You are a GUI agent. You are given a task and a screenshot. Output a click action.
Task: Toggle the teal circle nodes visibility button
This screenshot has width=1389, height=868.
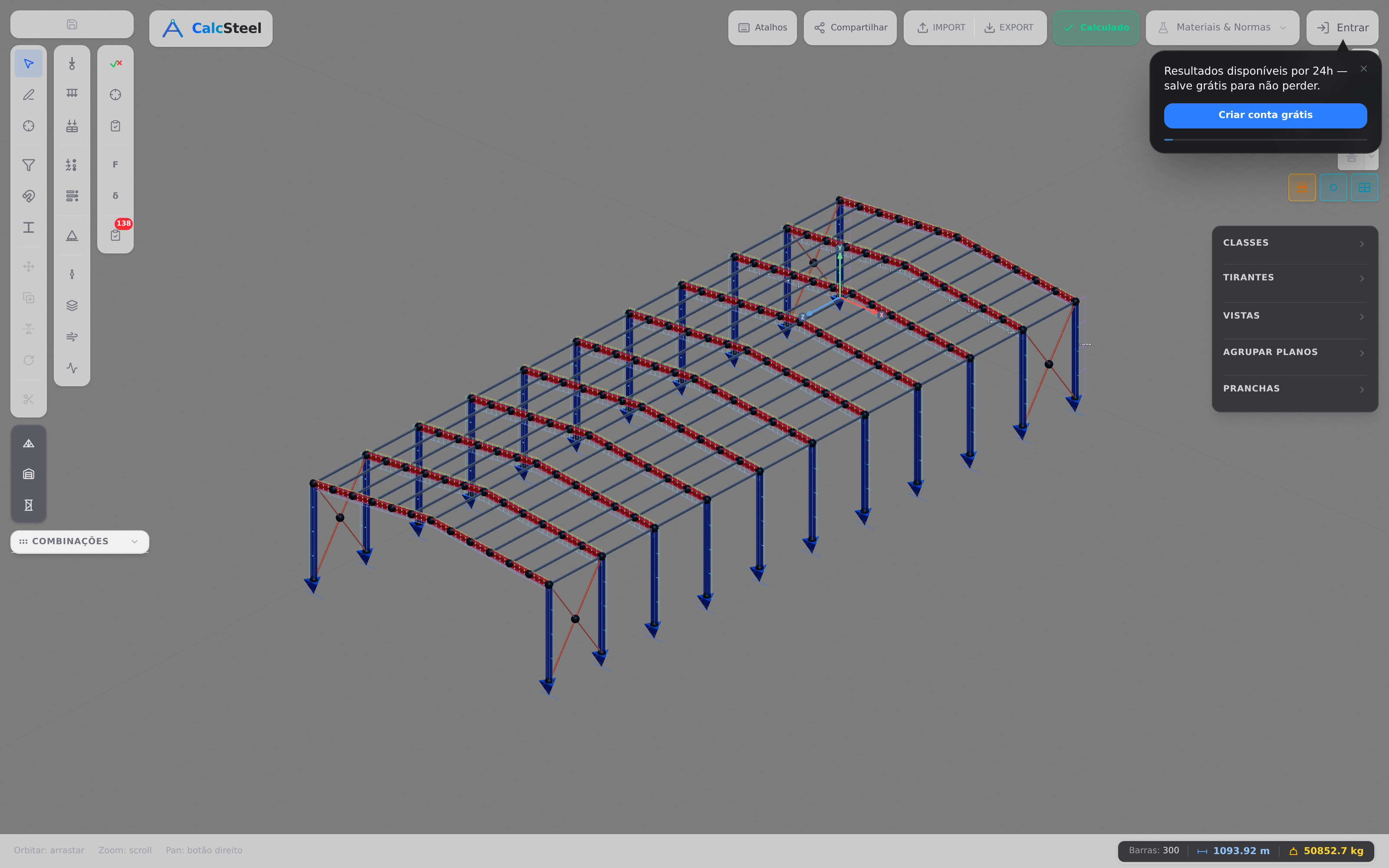(1333, 188)
